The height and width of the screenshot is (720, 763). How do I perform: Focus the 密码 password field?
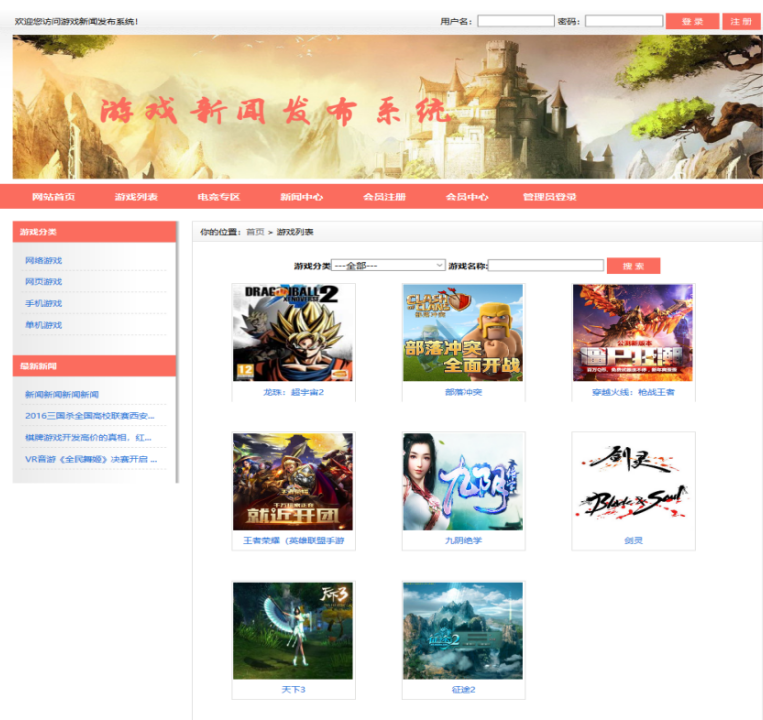pyautogui.click(x=623, y=21)
